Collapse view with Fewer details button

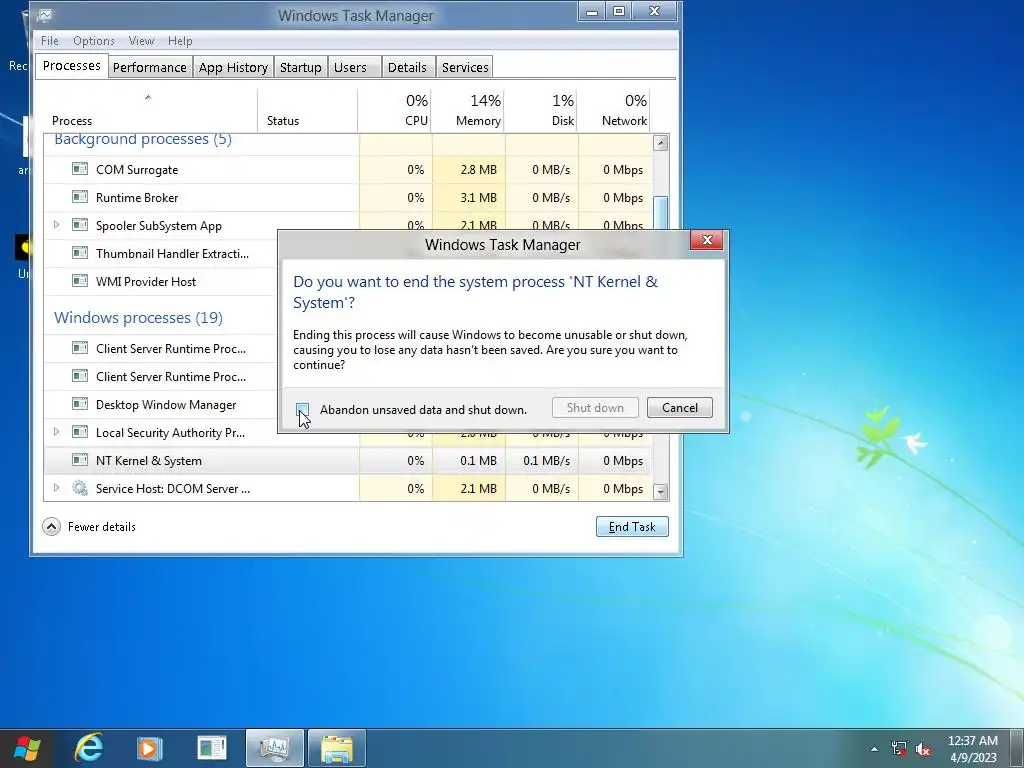[89, 526]
